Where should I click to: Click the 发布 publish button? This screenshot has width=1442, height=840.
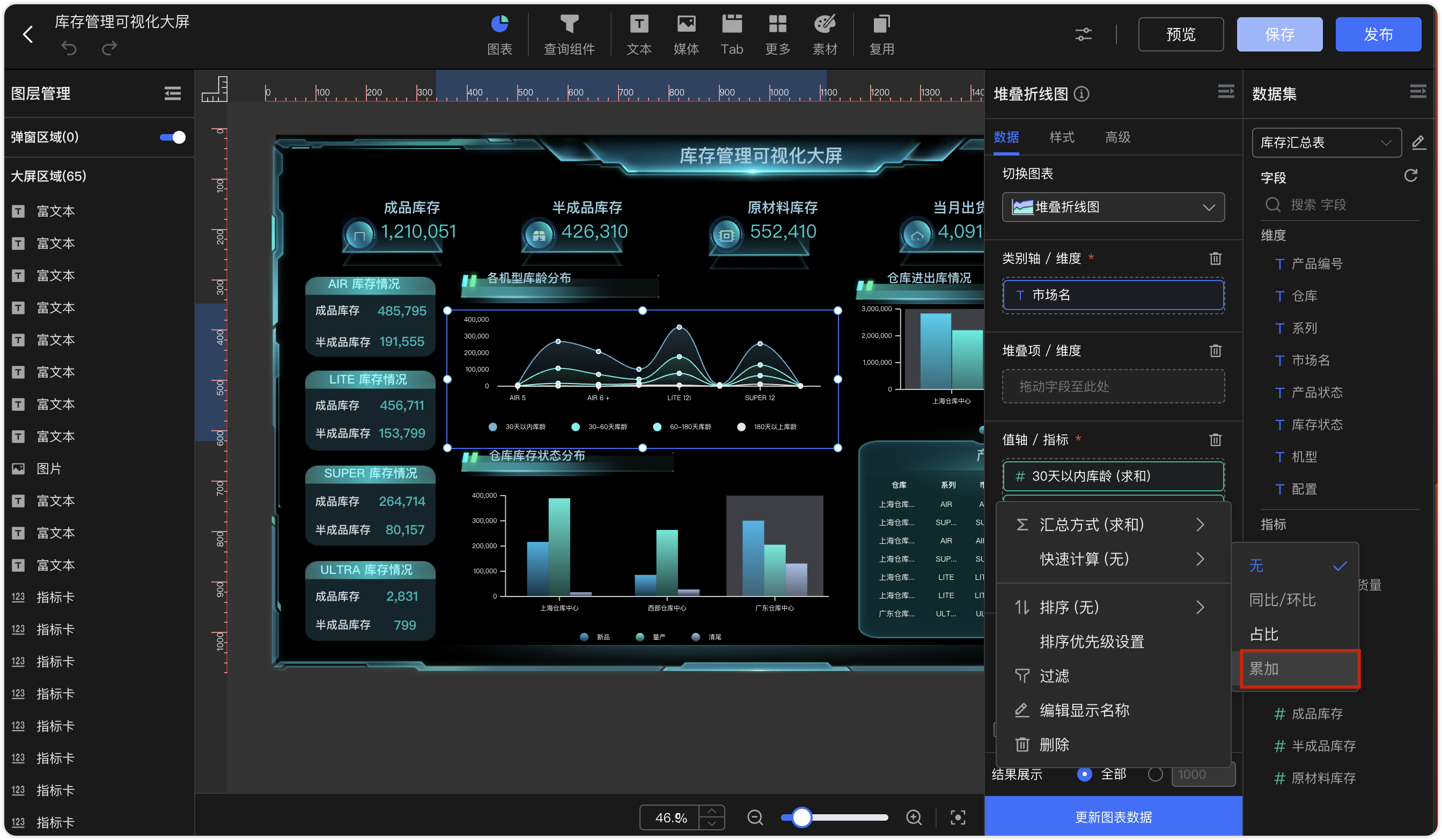click(x=1378, y=34)
